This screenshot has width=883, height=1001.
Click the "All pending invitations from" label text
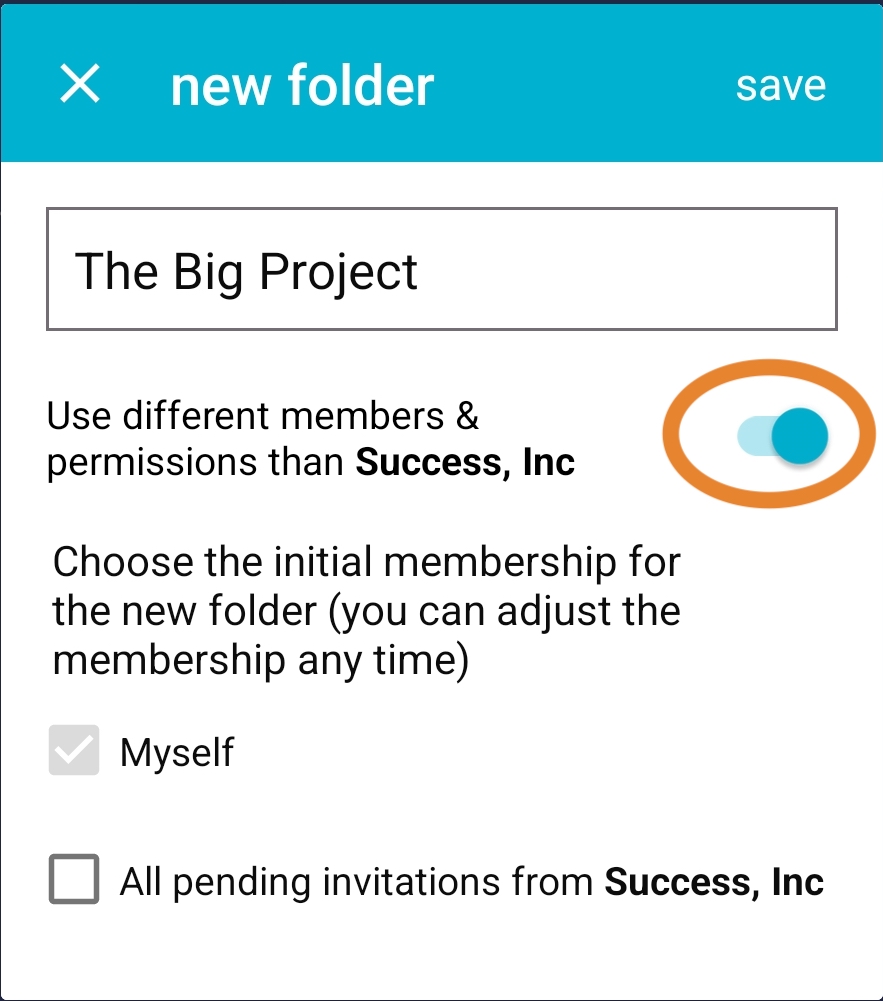pyautogui.click(x=358, y=882)
